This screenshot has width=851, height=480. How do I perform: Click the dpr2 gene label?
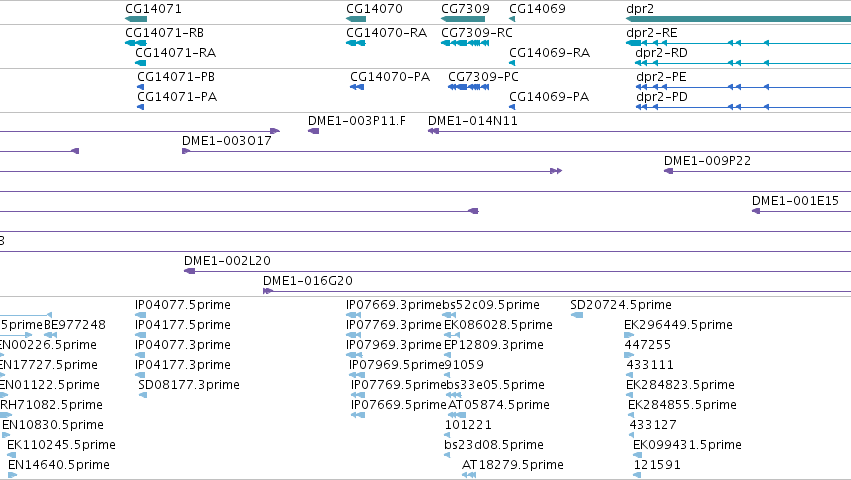click(640, 9)
